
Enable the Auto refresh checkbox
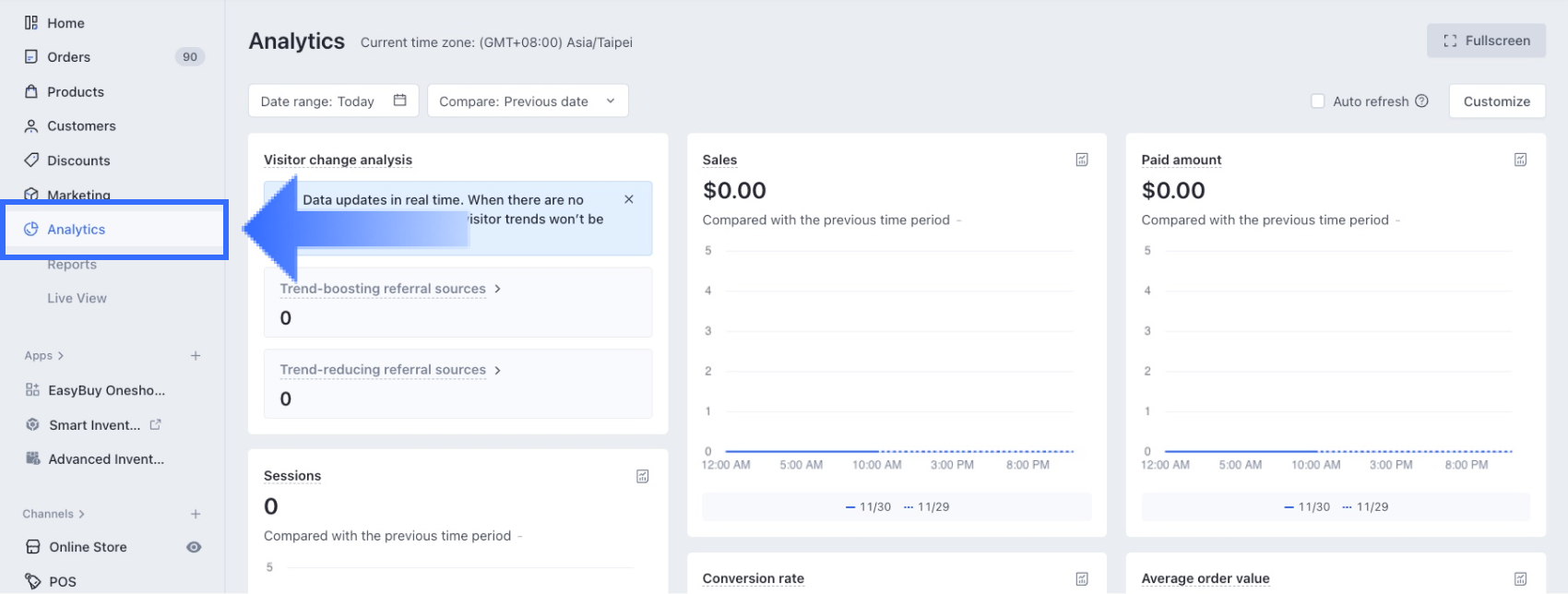click(x=1318, y=101)
